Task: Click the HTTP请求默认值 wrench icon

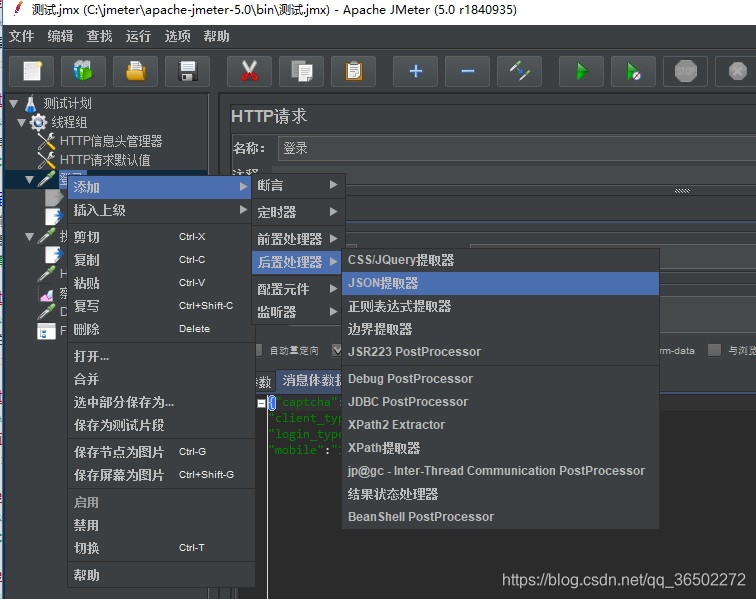Action: tap(46, 160)
